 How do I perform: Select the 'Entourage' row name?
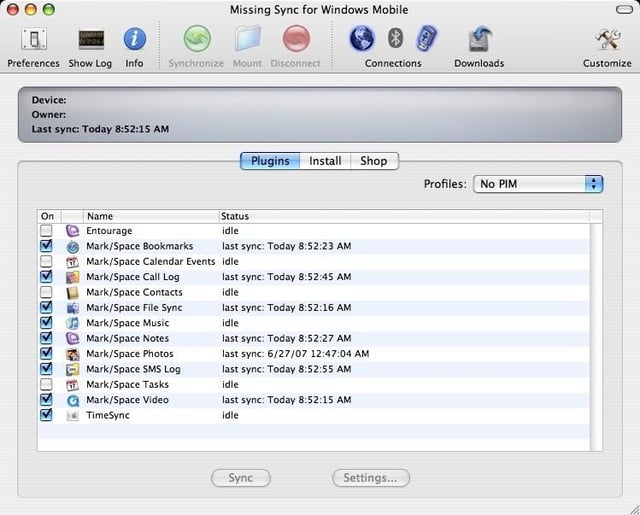(109, 231)
